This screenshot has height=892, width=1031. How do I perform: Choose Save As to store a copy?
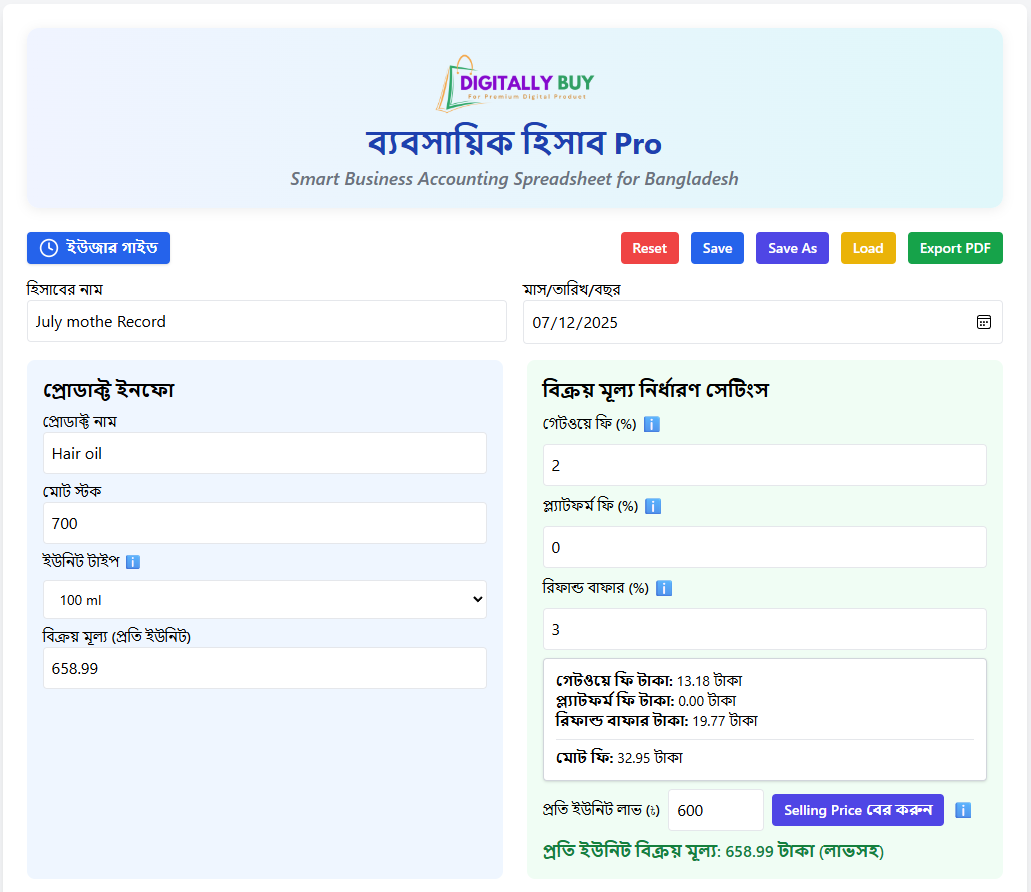792,248
